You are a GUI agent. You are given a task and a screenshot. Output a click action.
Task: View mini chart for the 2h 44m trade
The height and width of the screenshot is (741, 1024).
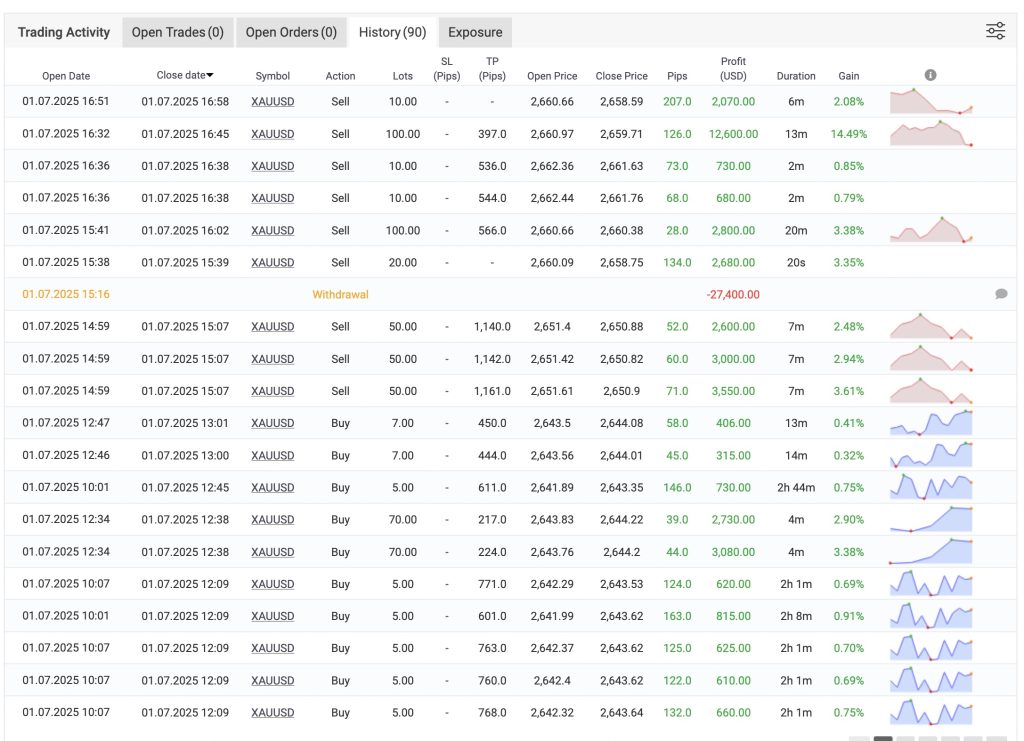coord(931,487)
